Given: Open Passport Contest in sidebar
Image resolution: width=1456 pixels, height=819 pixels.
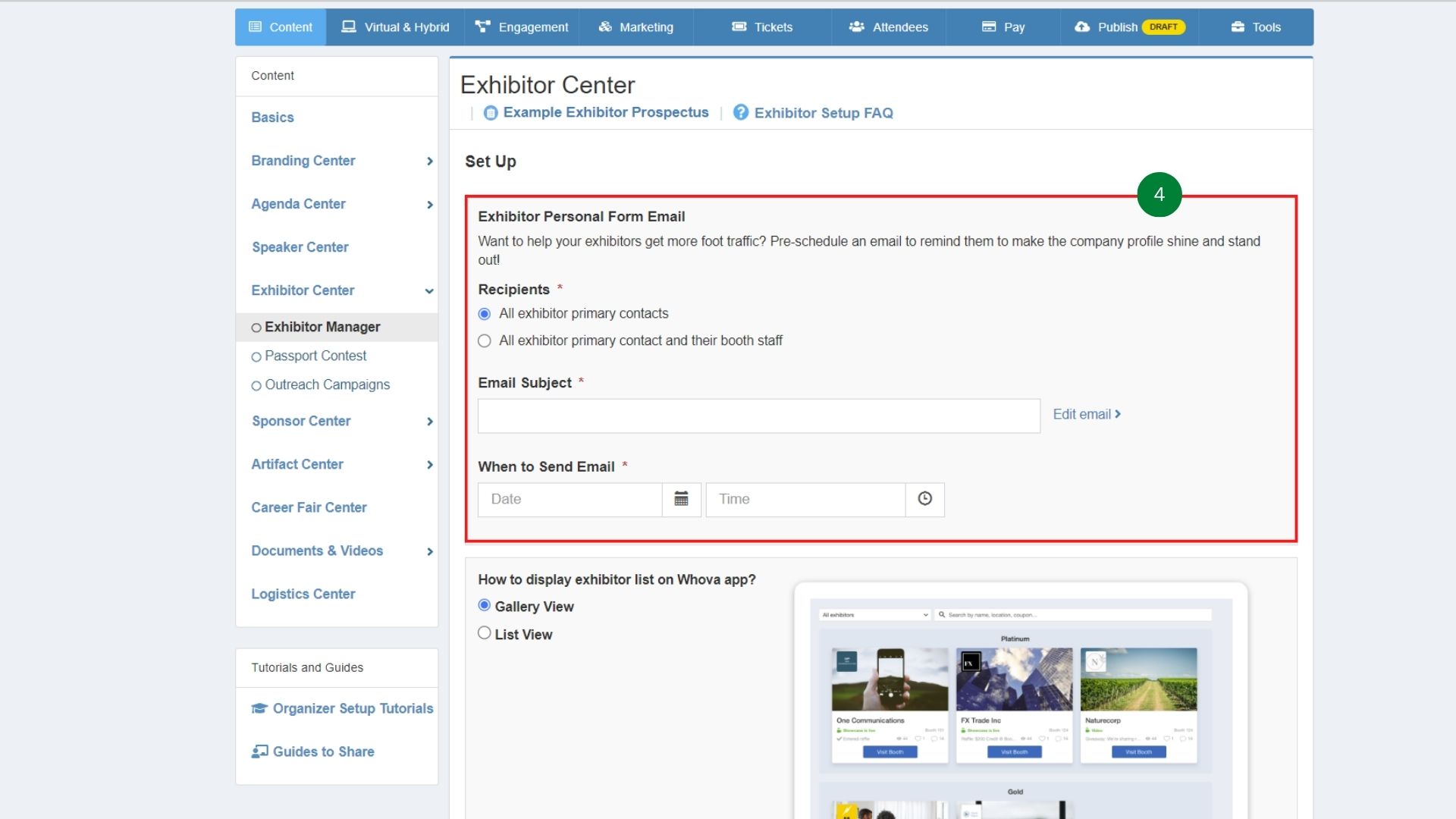Looking at the screenshot, I should (315, 356).
